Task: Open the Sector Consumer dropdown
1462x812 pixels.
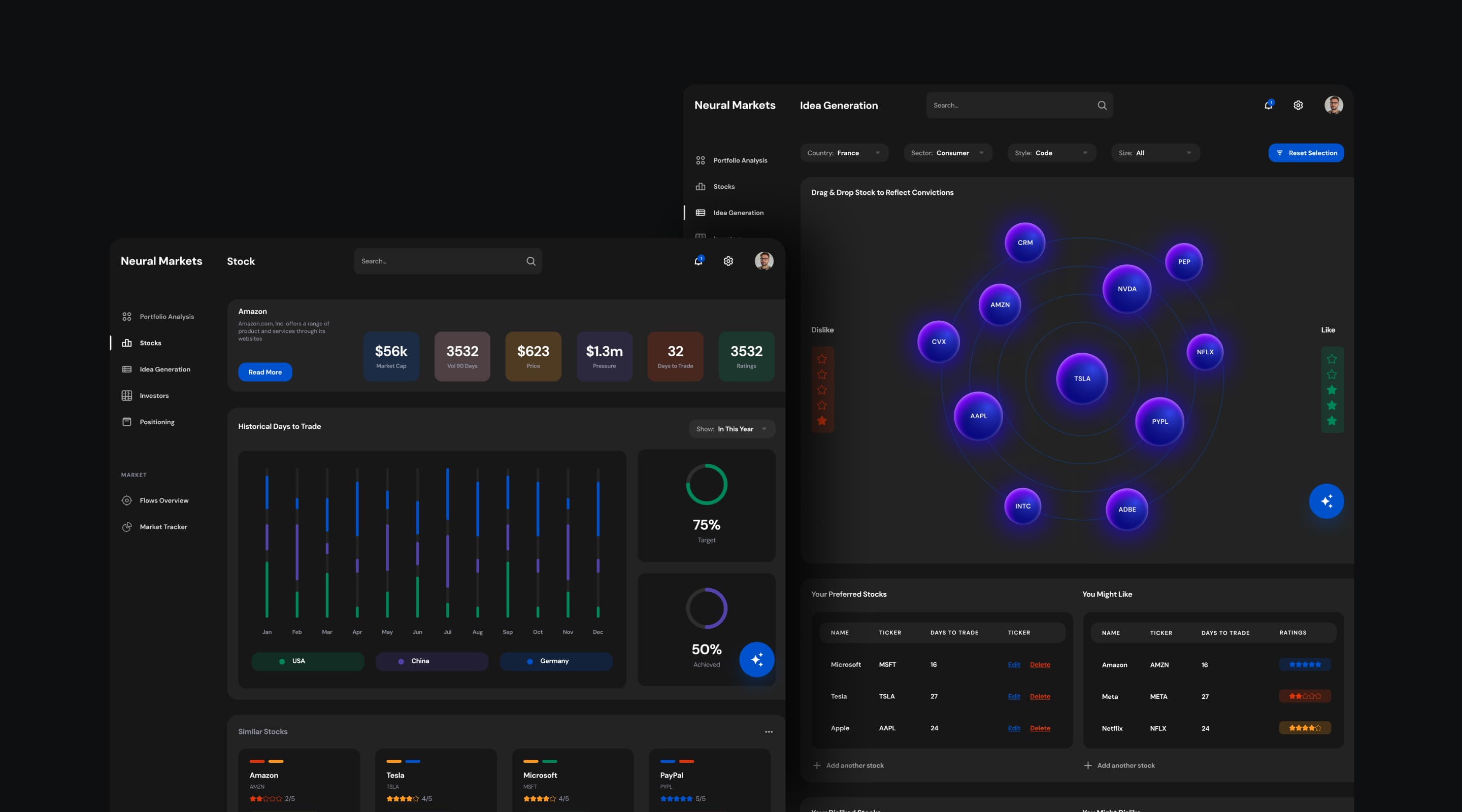Action: (x=947, y=153)
